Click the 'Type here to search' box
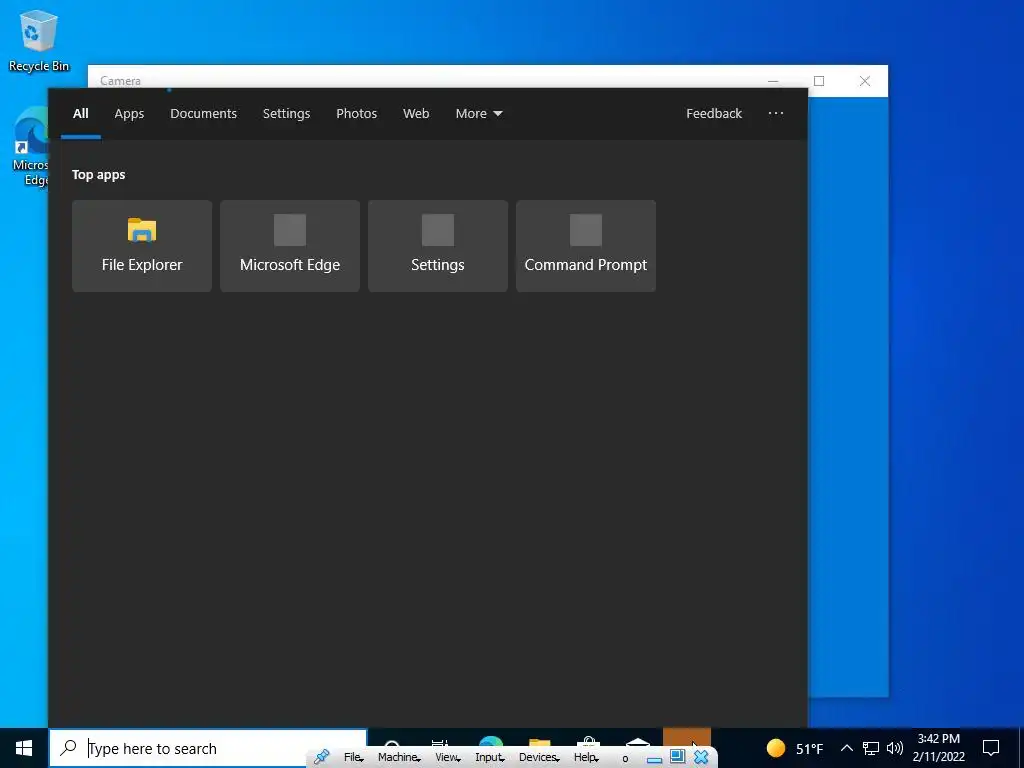The image size is (1024, 768). (x=208, y=748)
